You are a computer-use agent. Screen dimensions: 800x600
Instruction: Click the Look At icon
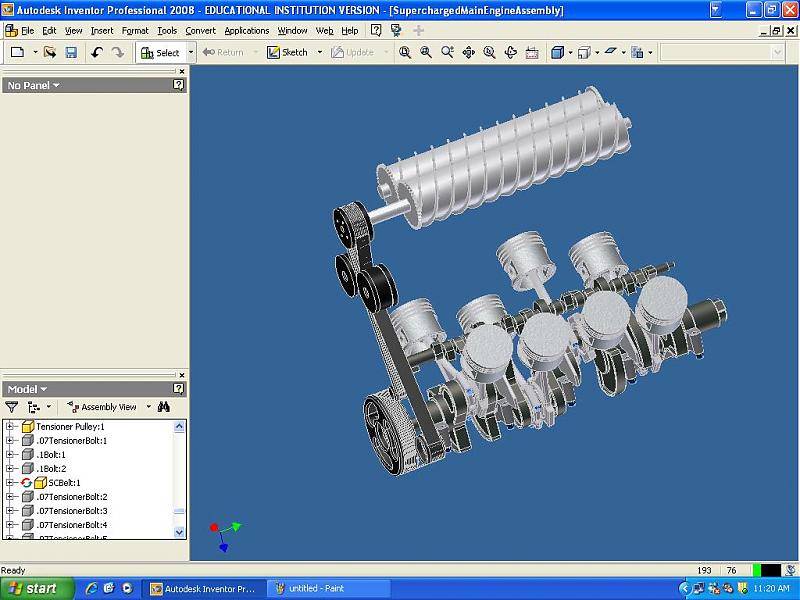(532, 52)
